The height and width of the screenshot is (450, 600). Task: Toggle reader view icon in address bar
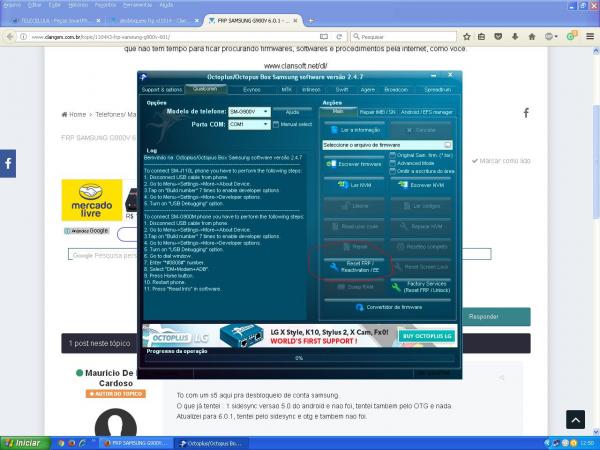(324, 37)
